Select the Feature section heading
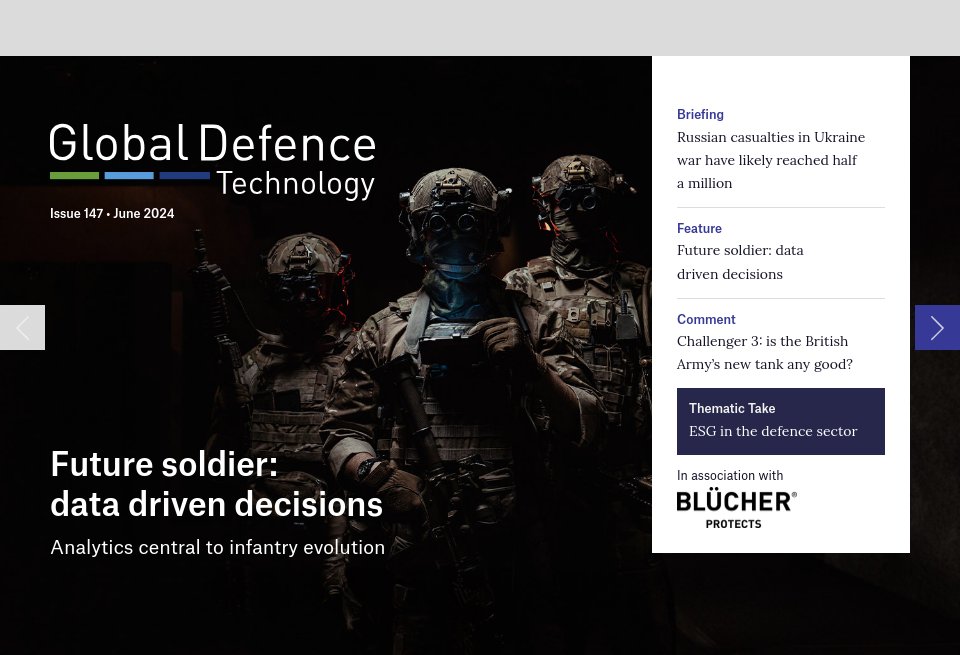This screenshot has height=655, width=960. [x=699, y=228]
